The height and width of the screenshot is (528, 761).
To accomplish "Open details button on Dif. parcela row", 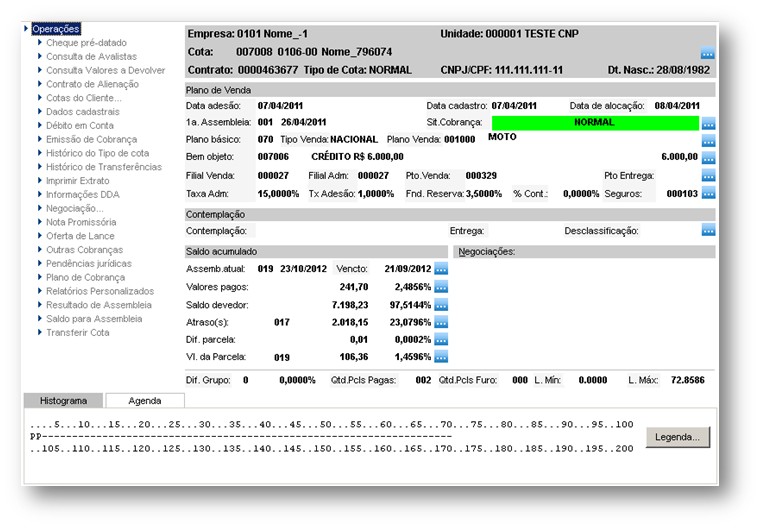I will 441,340.
